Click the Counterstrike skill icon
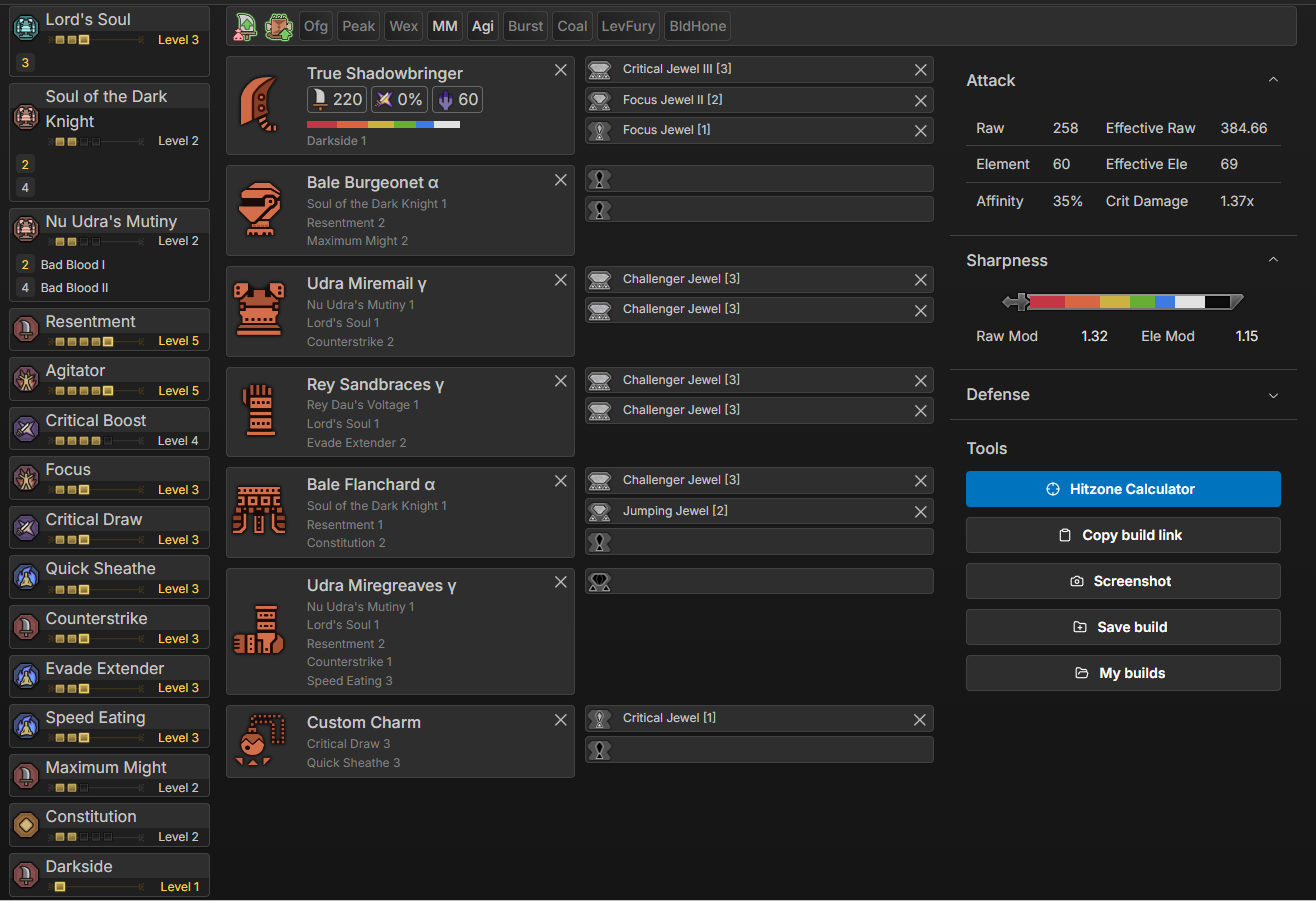This screenshot has height=901, width=1316. point(26,627)
